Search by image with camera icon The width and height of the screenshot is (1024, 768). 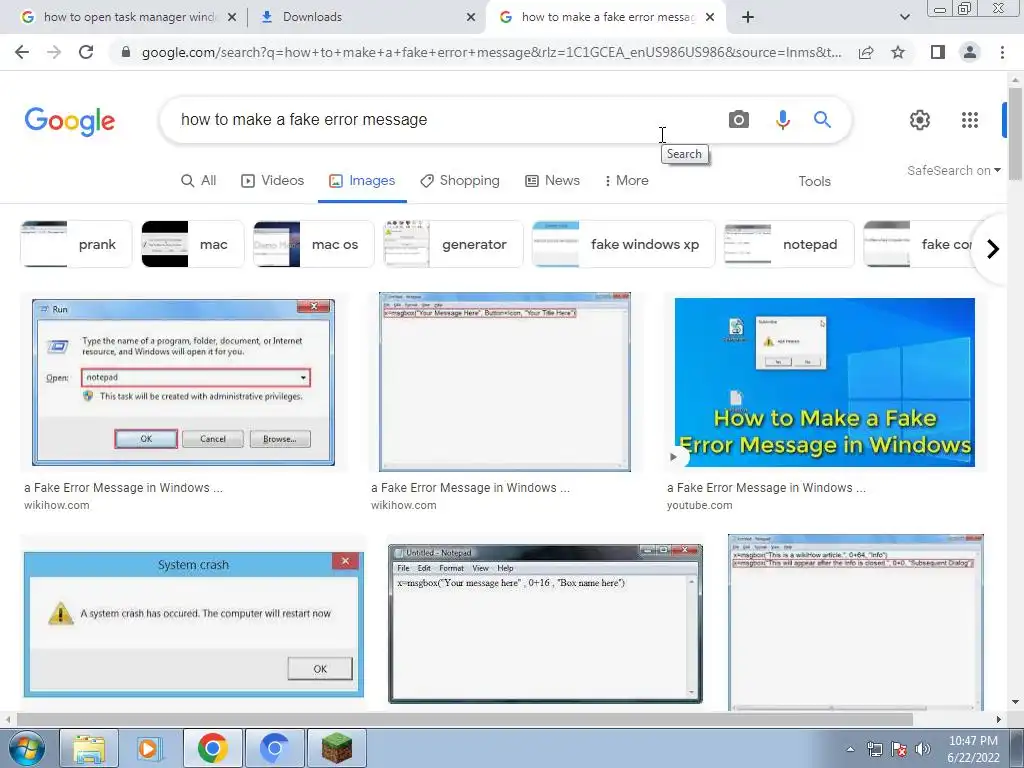739,120
